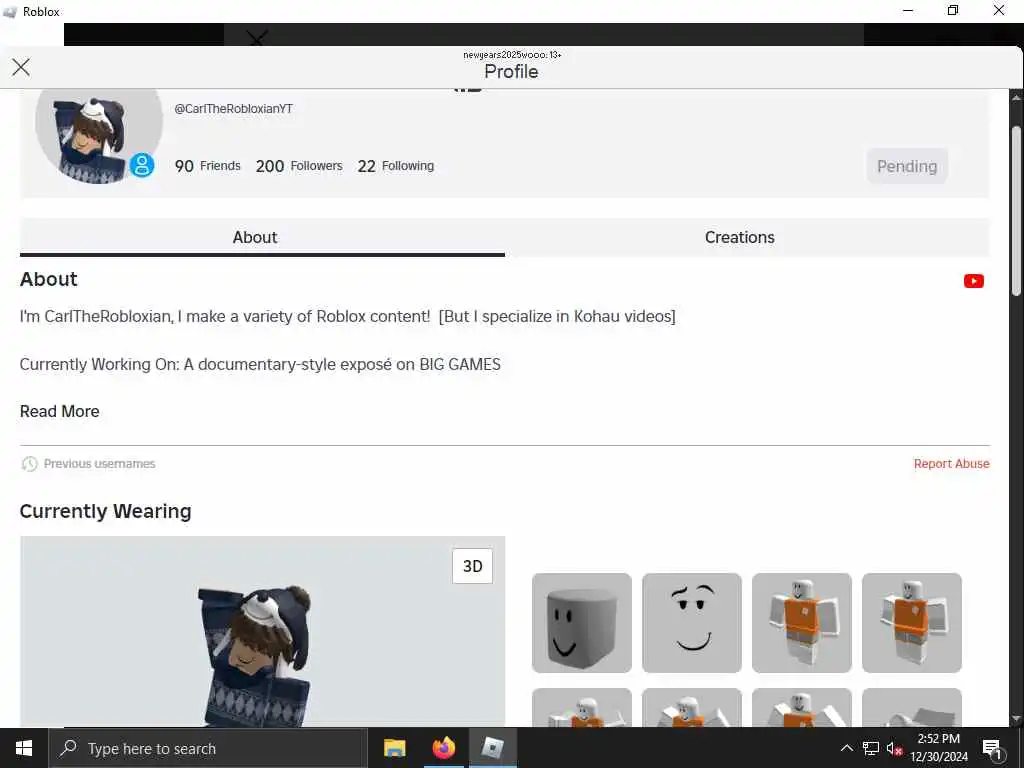The image size is (1024, 768).
Task: Open the notification center icon
Action: [x=993, y=748]
